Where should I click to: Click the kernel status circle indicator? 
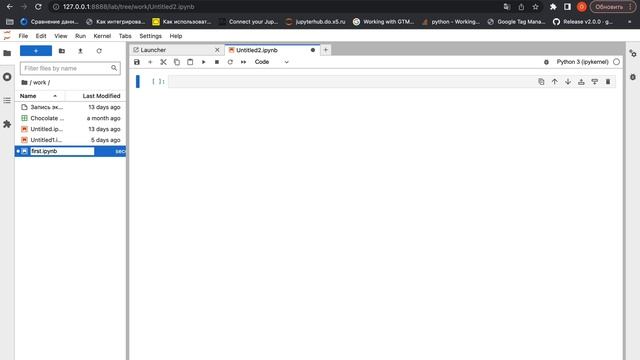(616, 62)
